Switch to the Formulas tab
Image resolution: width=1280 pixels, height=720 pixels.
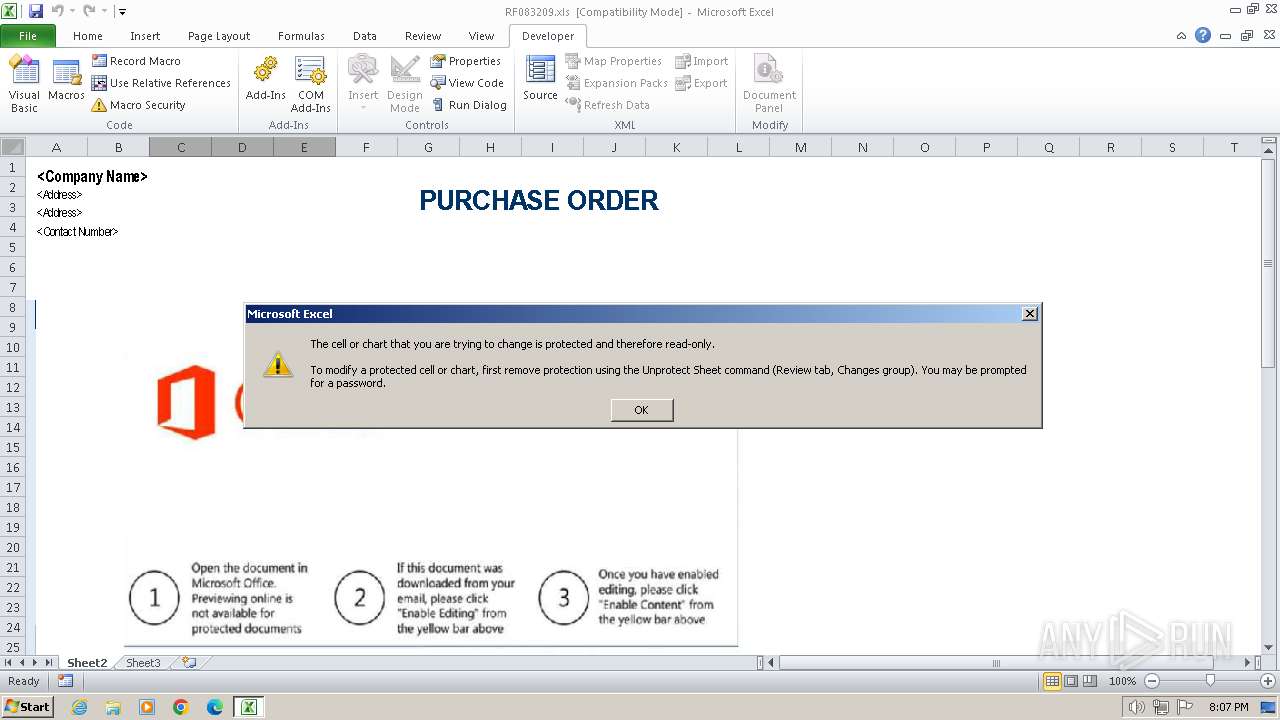[x=301, y=36]
